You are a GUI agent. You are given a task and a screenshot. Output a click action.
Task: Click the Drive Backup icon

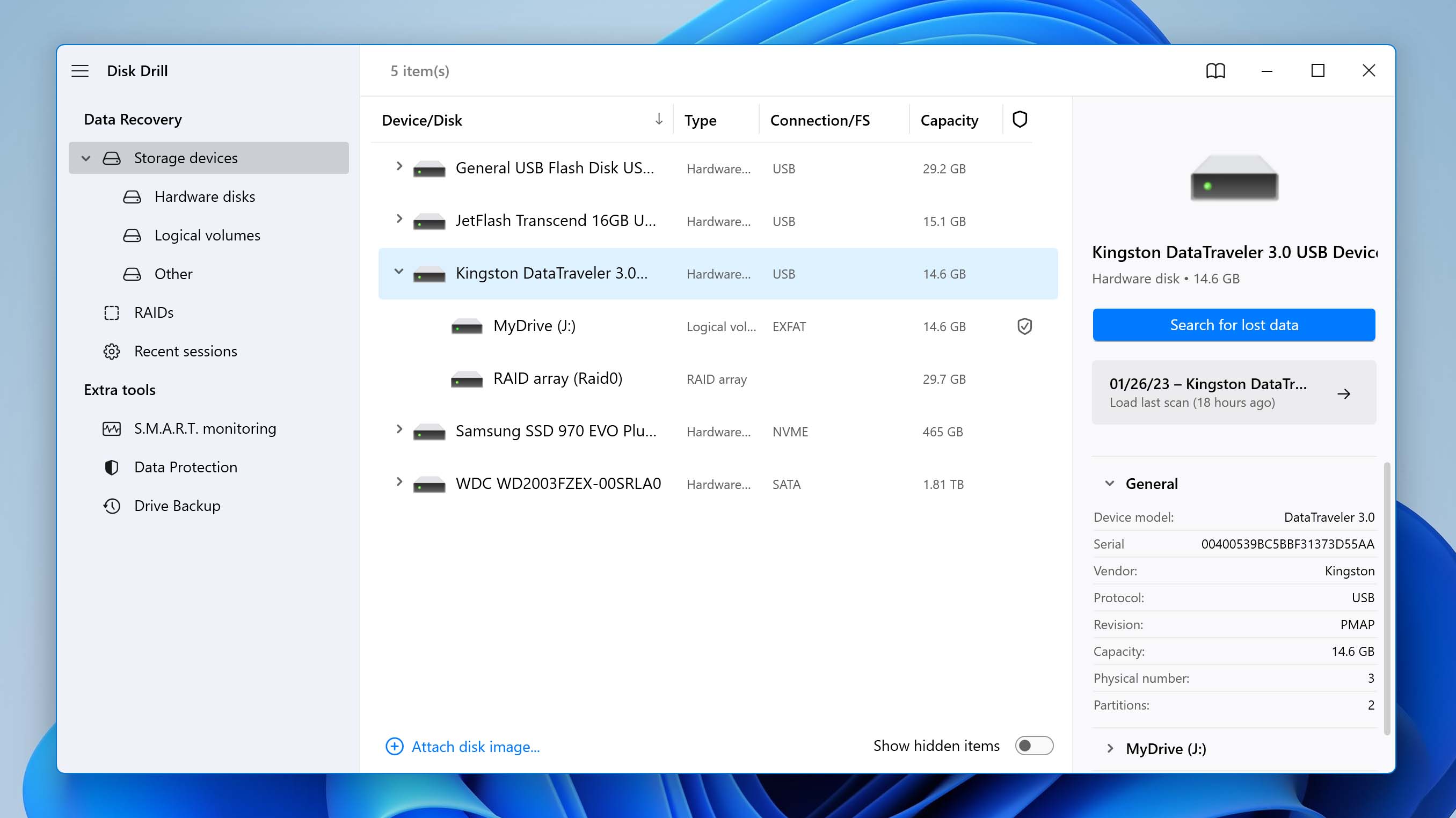click(x=111, y=505)
